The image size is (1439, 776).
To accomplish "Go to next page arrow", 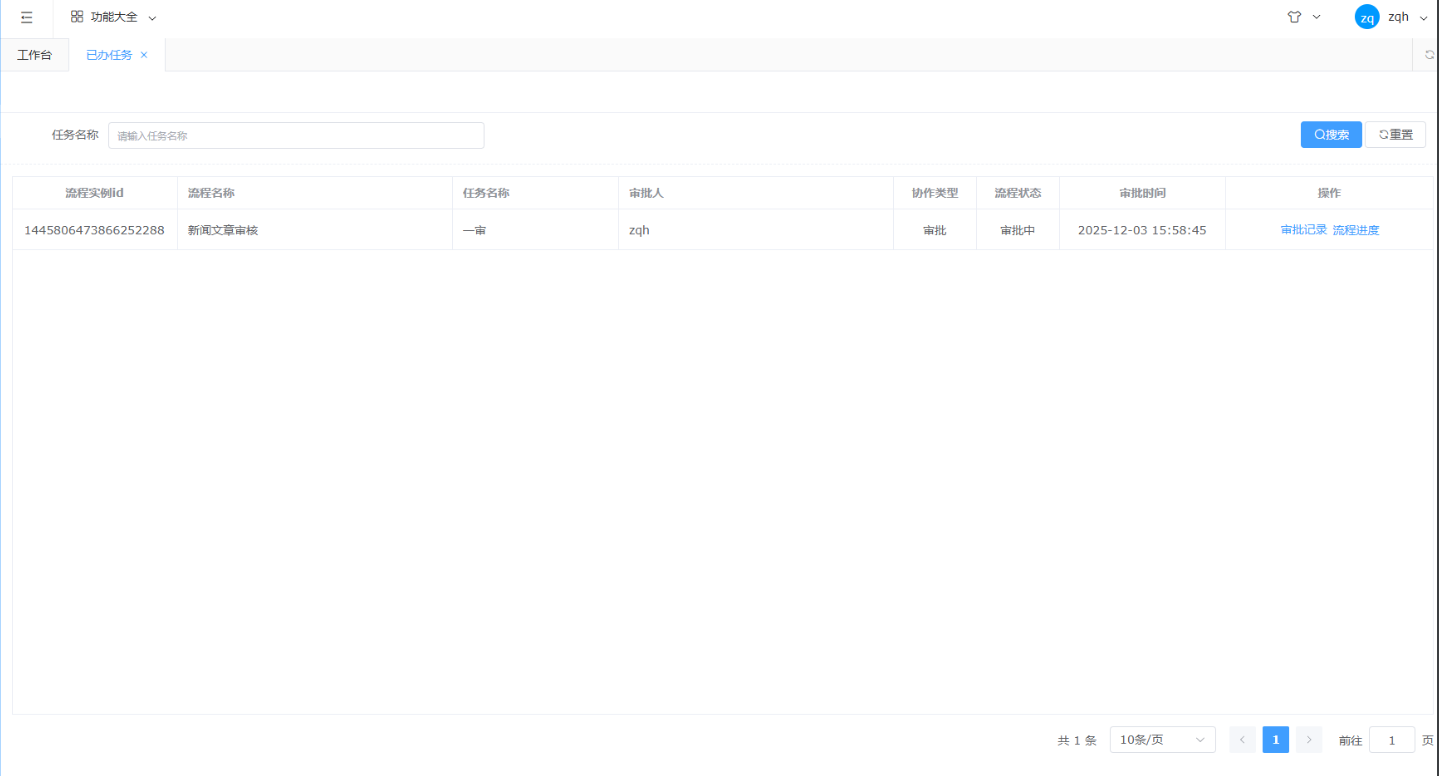I will click(1309, 740).
